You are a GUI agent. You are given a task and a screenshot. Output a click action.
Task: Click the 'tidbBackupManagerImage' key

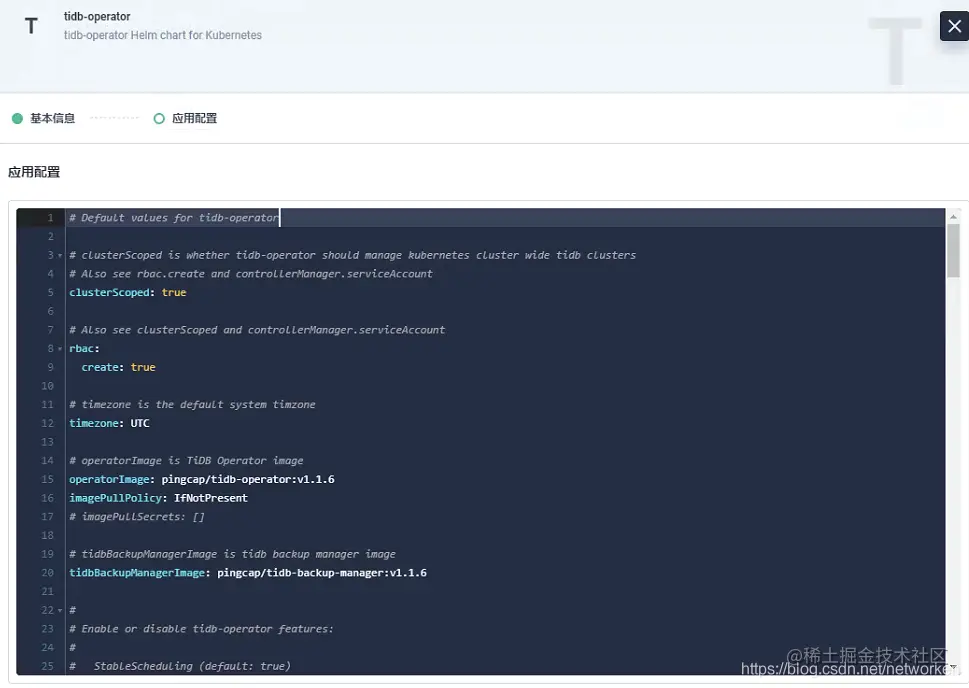137,572
